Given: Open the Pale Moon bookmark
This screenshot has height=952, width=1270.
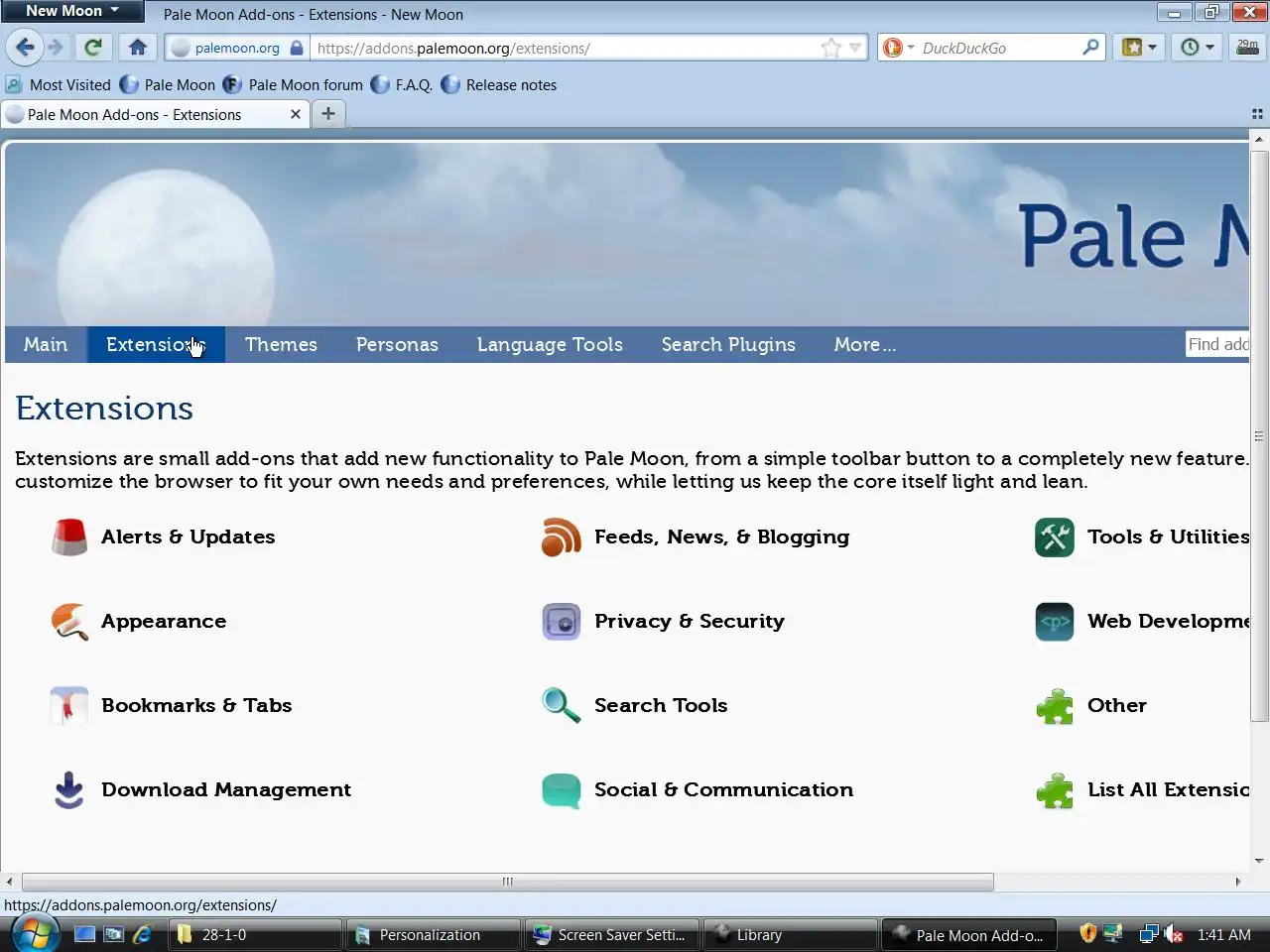Looking at the screenshot, I should pyautogui.click(x=168, y=85).
